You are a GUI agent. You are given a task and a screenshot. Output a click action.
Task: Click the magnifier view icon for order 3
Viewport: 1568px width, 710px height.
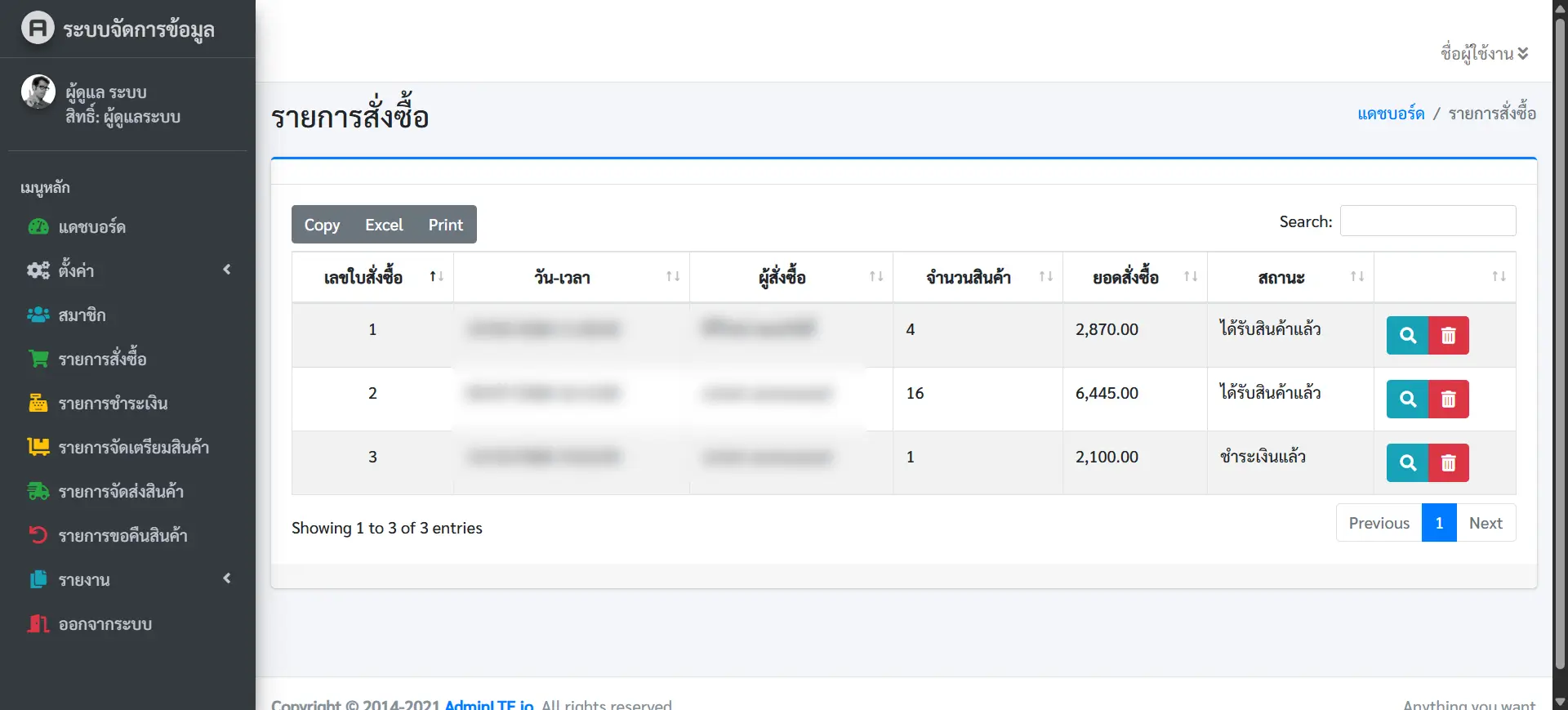pos(1407,462)
